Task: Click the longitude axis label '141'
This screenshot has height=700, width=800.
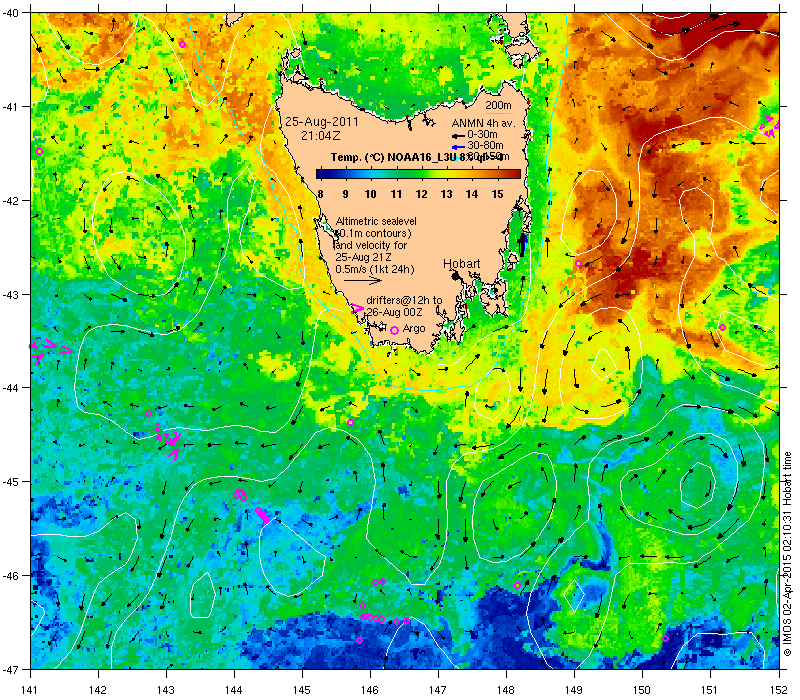Action: (30, 690)
